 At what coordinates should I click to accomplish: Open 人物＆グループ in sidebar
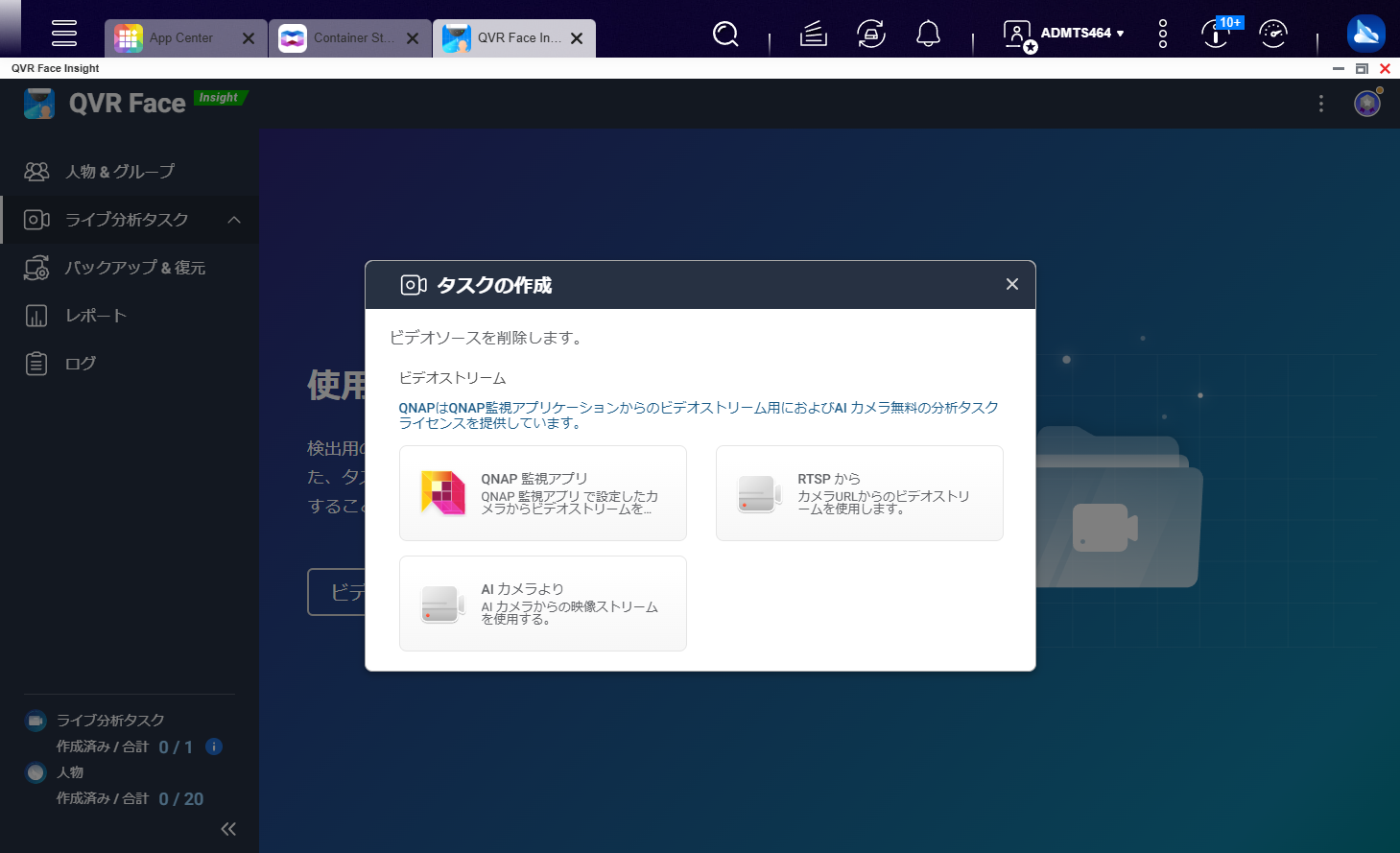130,172
